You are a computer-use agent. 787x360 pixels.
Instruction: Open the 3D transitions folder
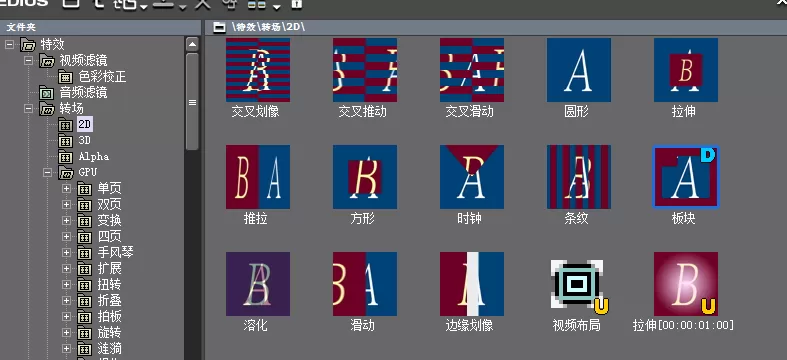pos(85,141)
